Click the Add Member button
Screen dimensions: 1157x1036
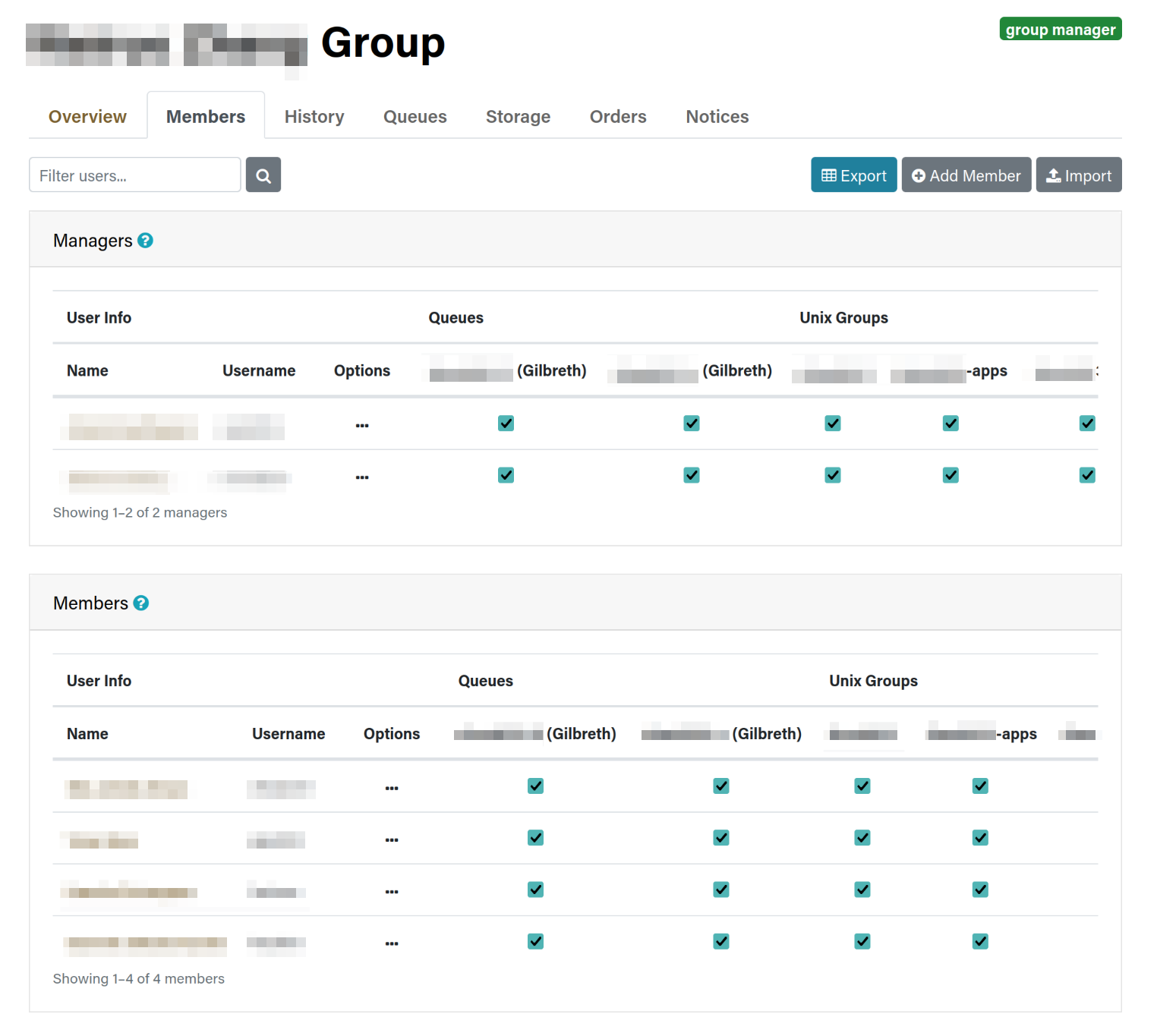click(x=966, y=175)
